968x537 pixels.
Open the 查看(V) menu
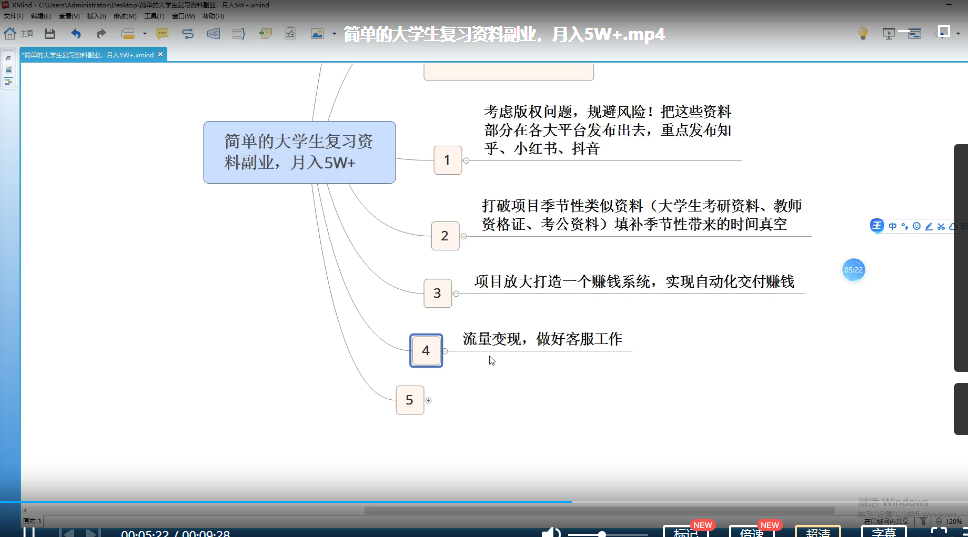click(69, 16)
